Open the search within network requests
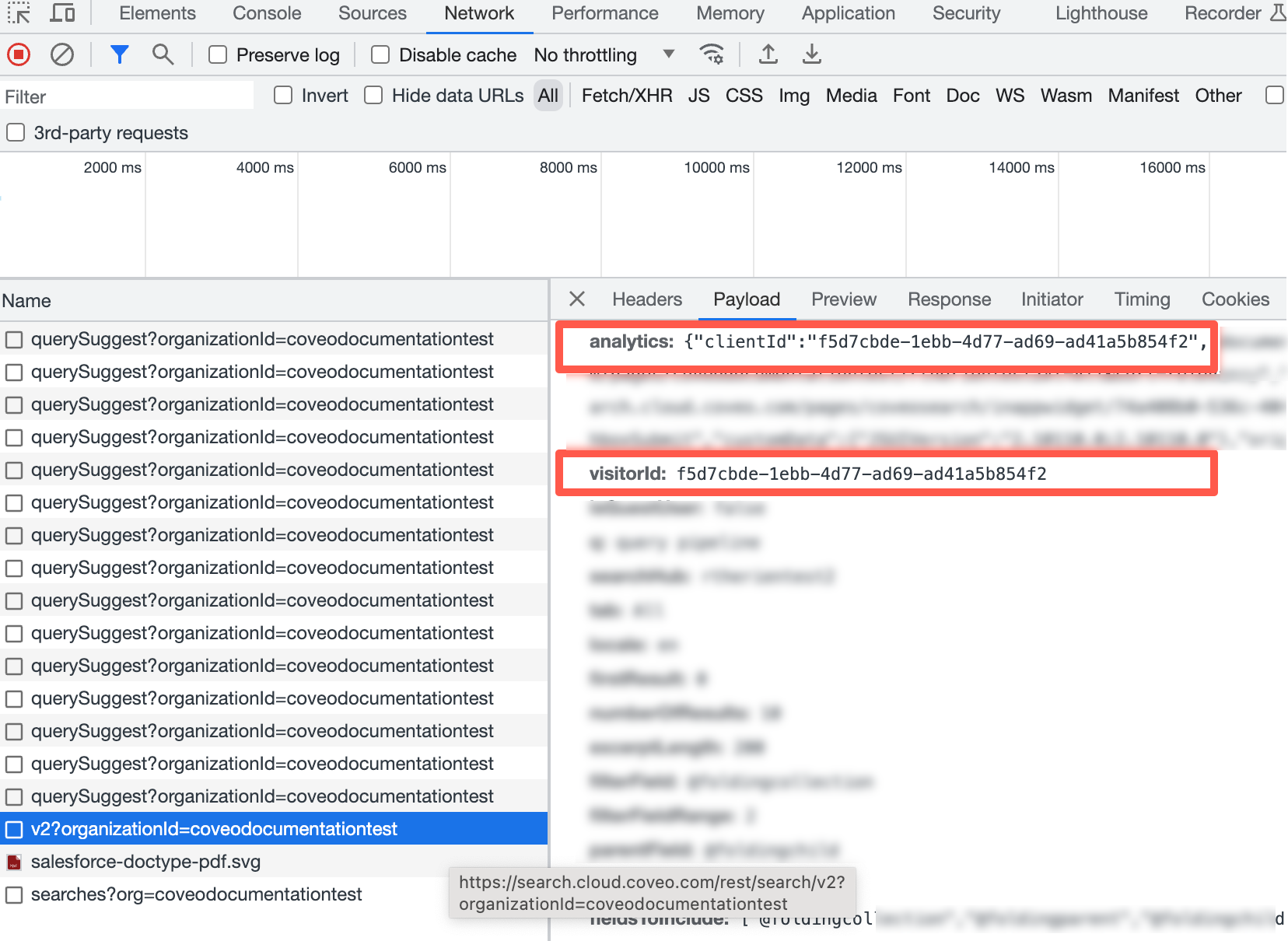This screenshot has height=941, width=1288. pyautogui.click(x=163, y=54)
